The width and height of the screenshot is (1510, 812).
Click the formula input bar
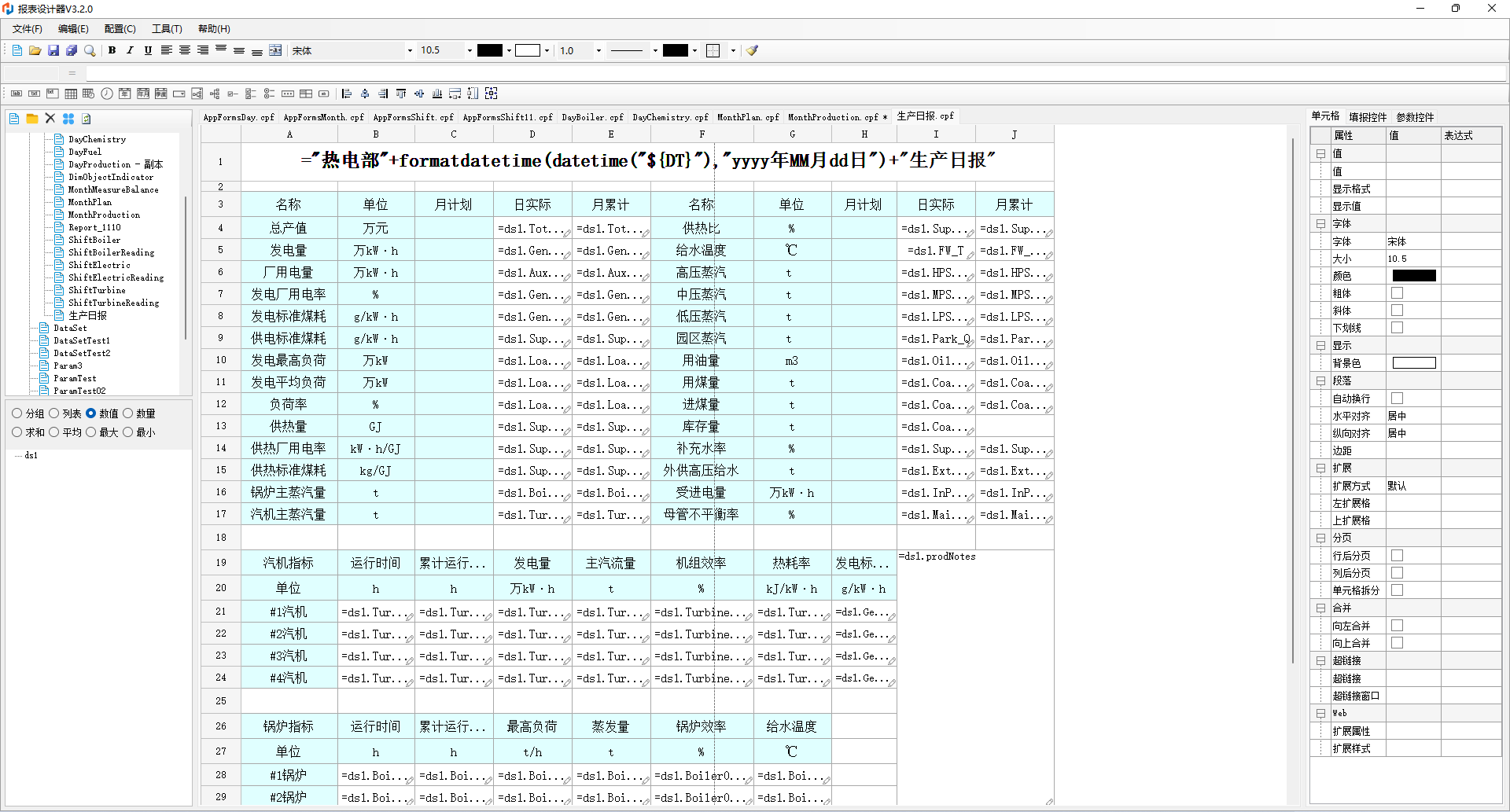click(x=796, y=73)
